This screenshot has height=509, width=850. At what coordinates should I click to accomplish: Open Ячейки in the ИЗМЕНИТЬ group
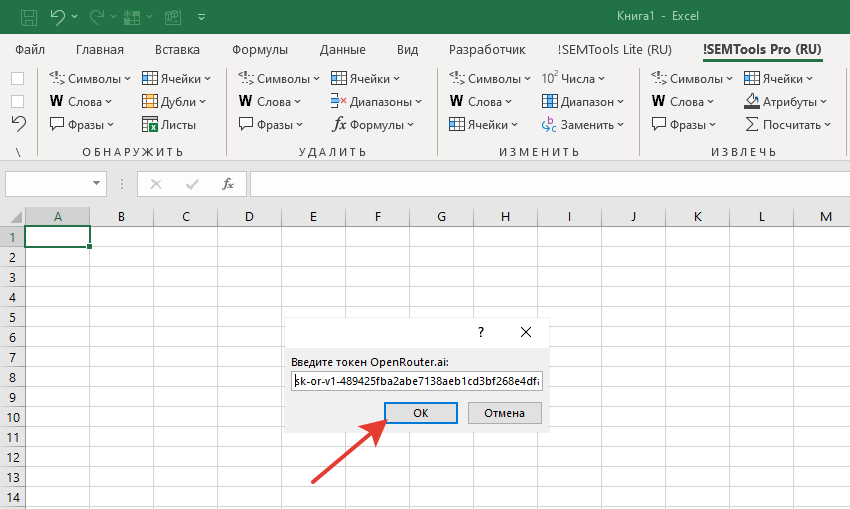point(483,125)
